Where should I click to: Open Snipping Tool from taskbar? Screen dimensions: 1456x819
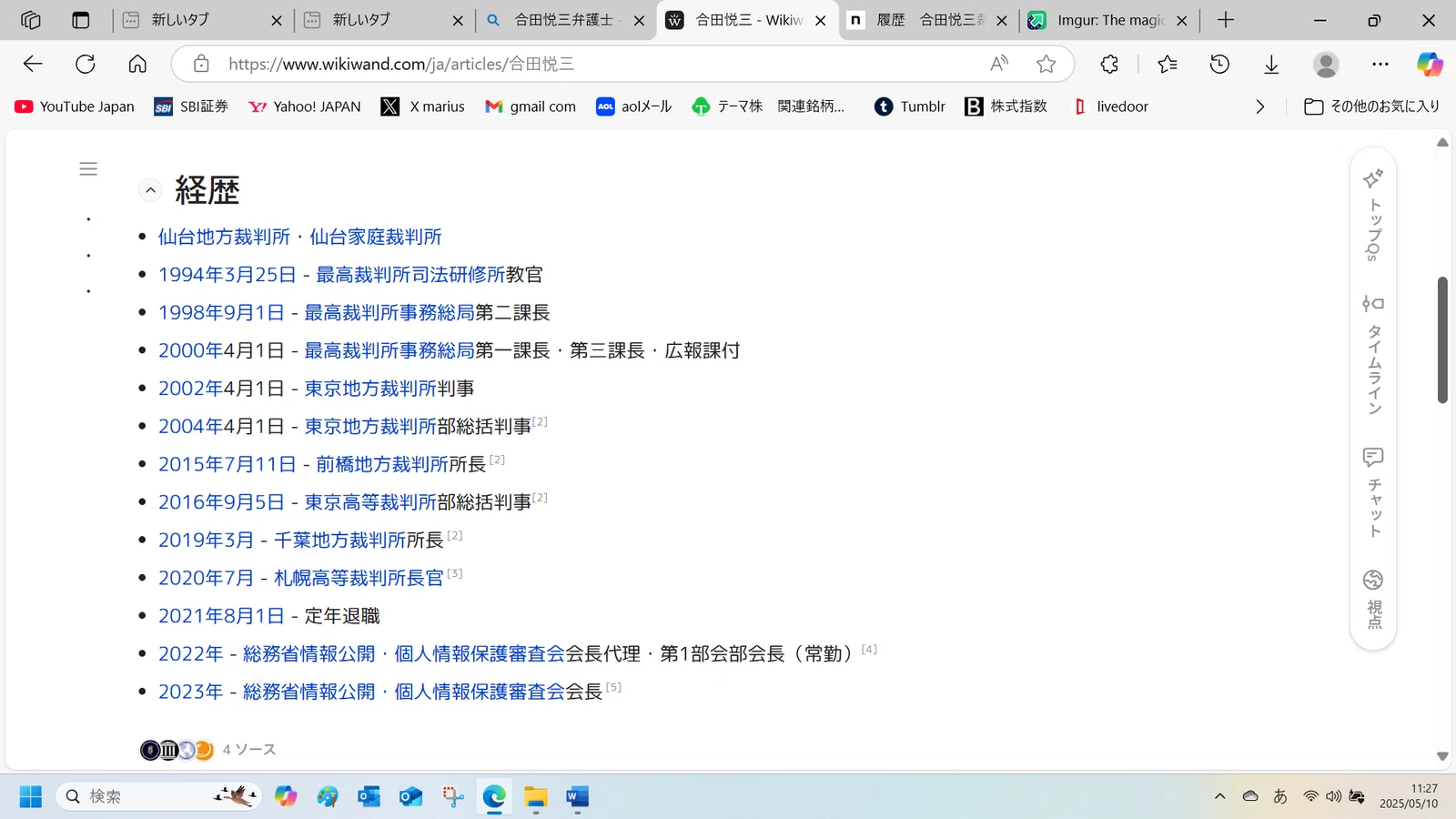tap(453, 797)
